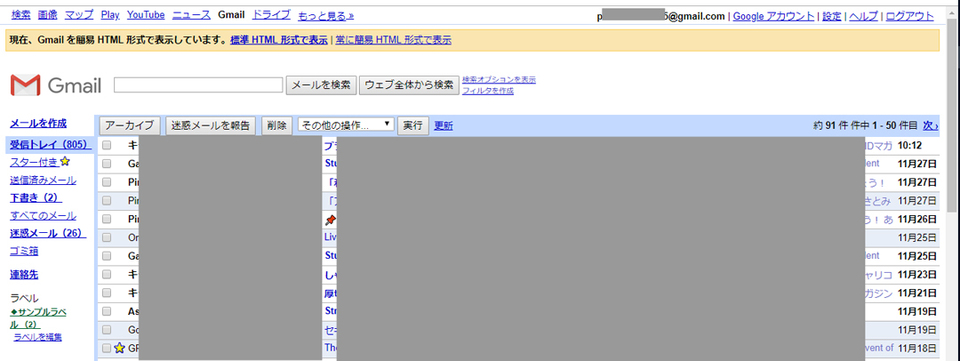Click the アーカイブ button
The height and width of the screenshot is (361, 960).
point(130,125)
